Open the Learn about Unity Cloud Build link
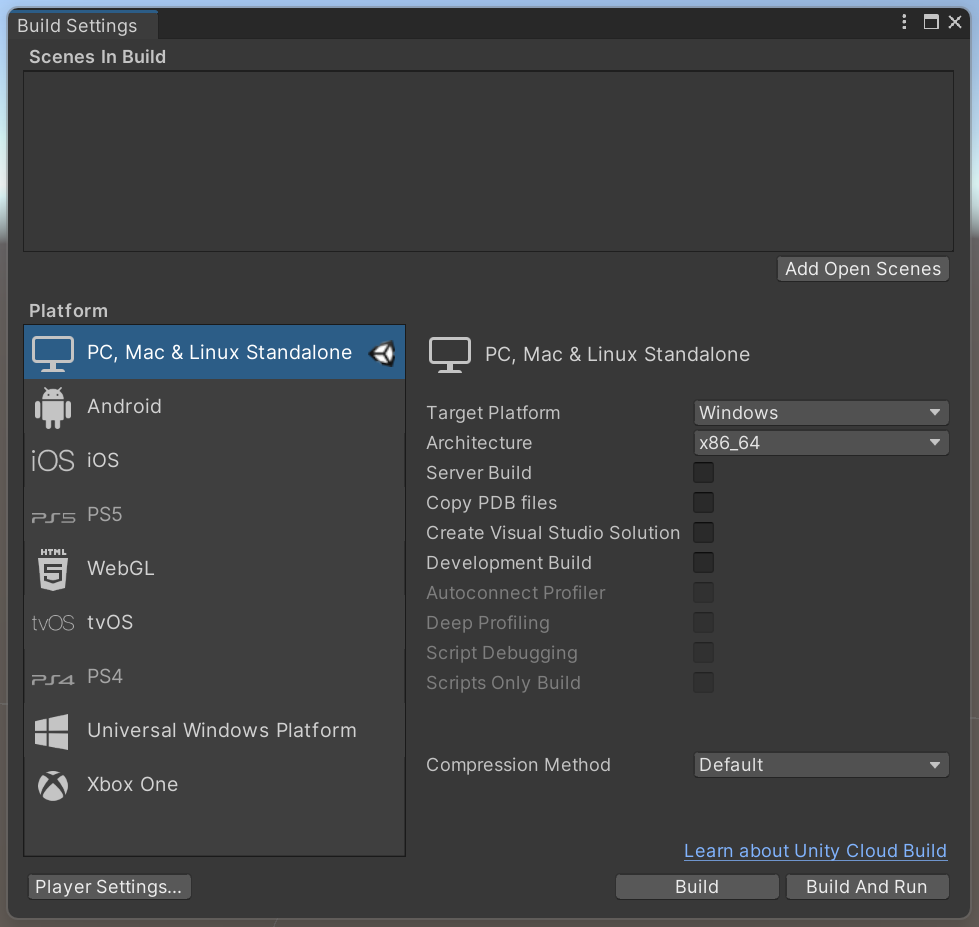 coord(815,851)
